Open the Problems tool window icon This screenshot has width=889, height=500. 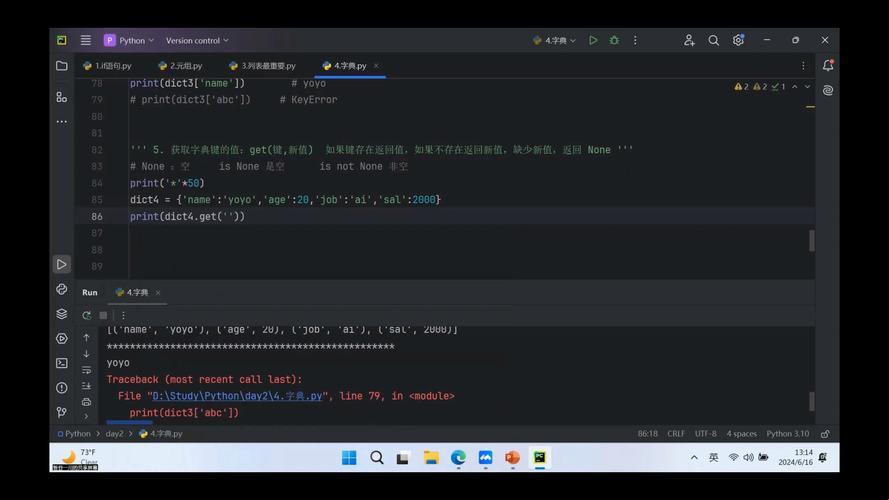(62, 388)
